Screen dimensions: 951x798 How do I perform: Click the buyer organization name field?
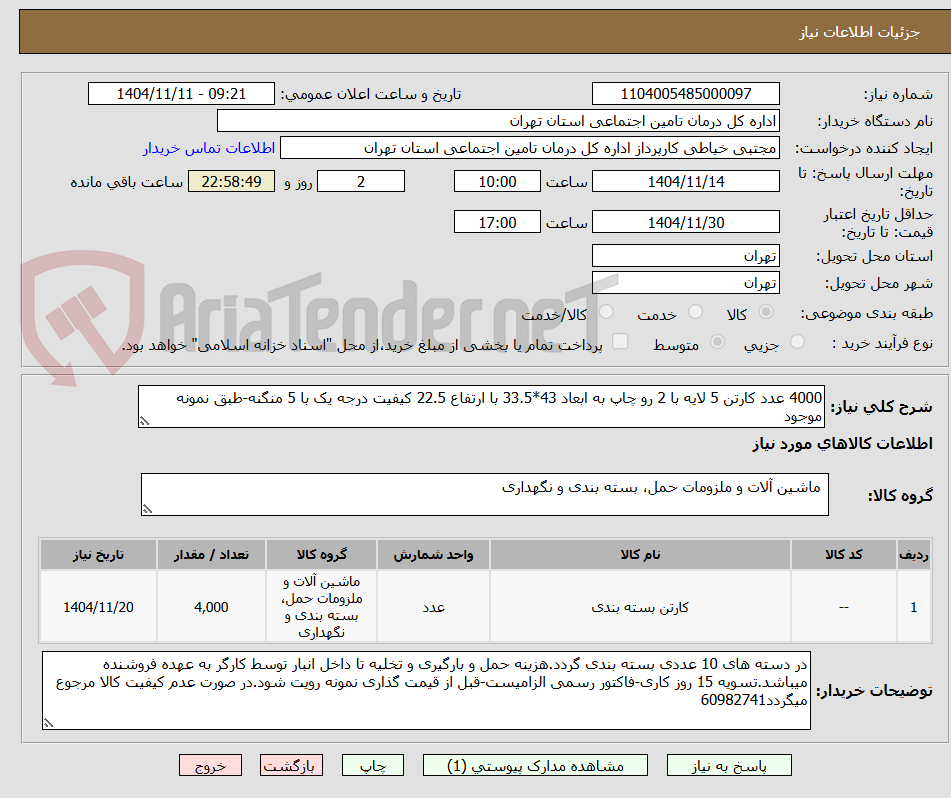coord(498,121)
